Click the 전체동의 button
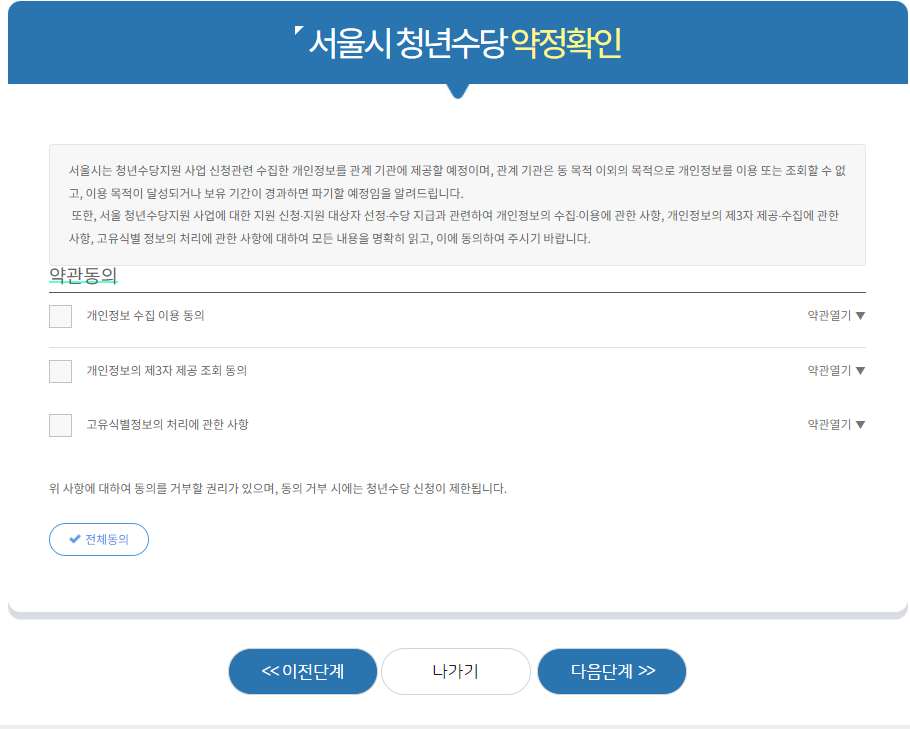 (x=99, y=539)
